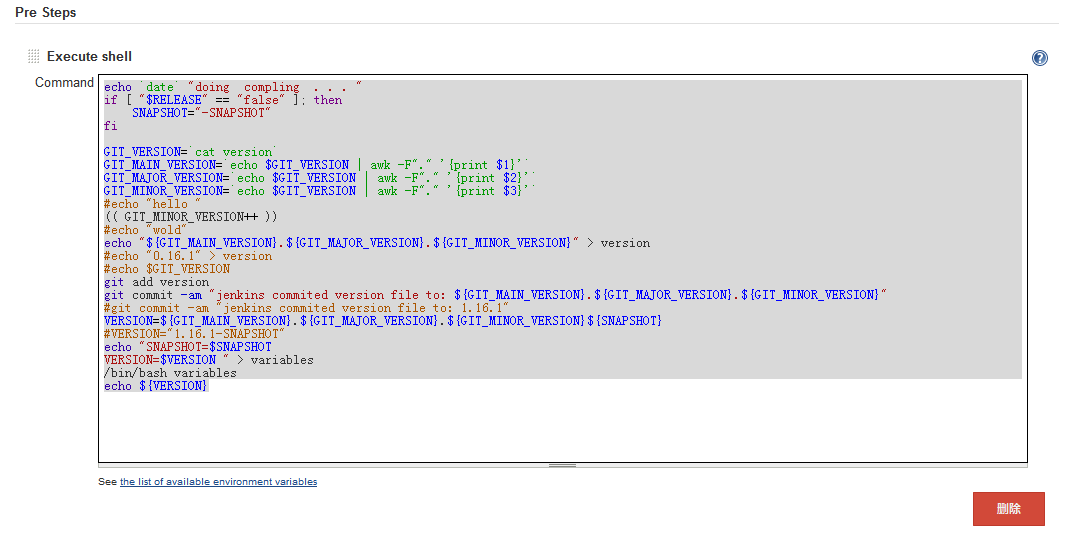Click the '#echo $GIT_VERSION' comment line
The width and height of the screenshot is (1068, 546).
(x=167, y=269)
